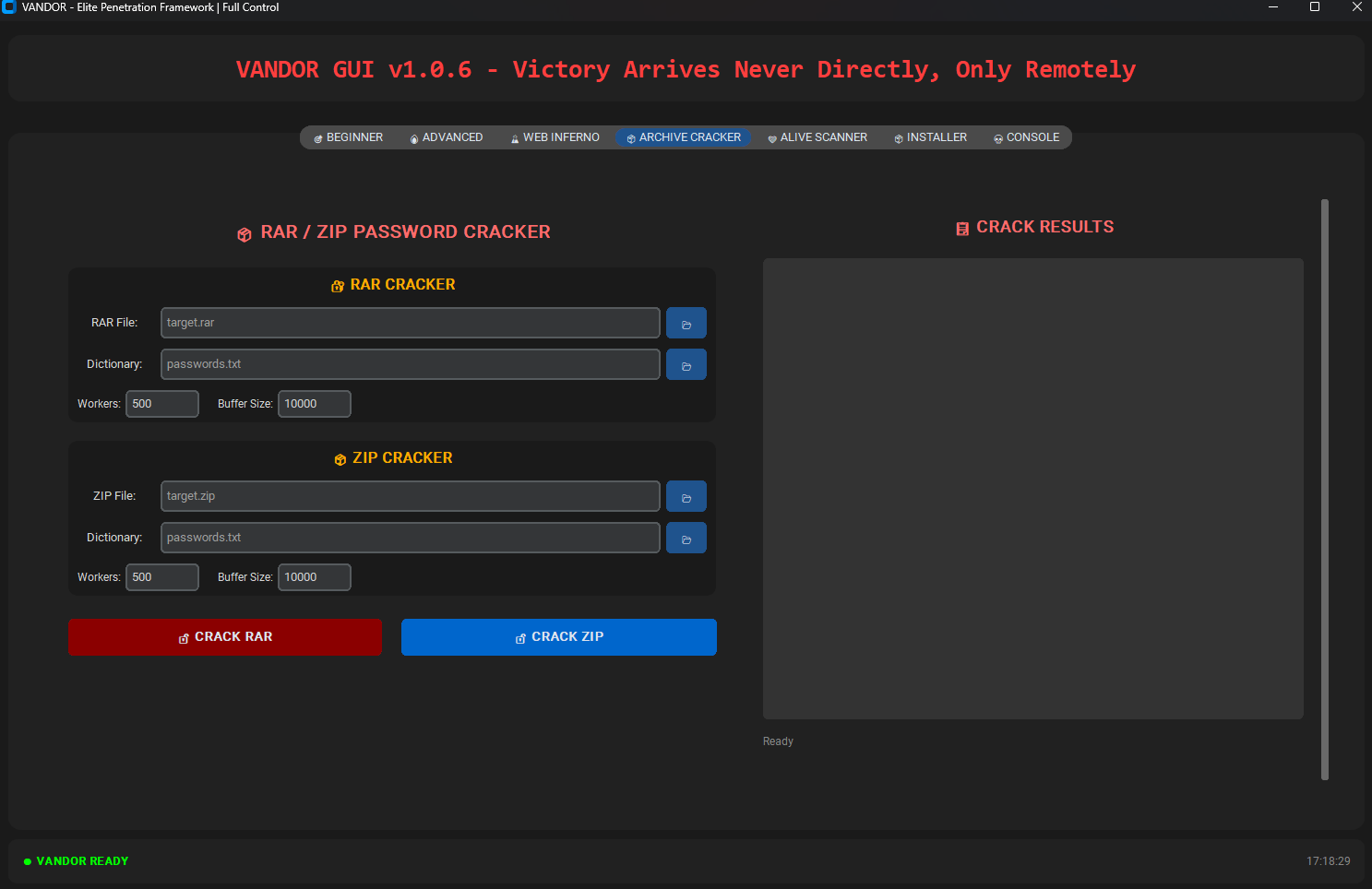Screen dimensions: 1372x889
Task: Focus the ZIP File path field
Action: pyautogui.click(x=411, y=496)
